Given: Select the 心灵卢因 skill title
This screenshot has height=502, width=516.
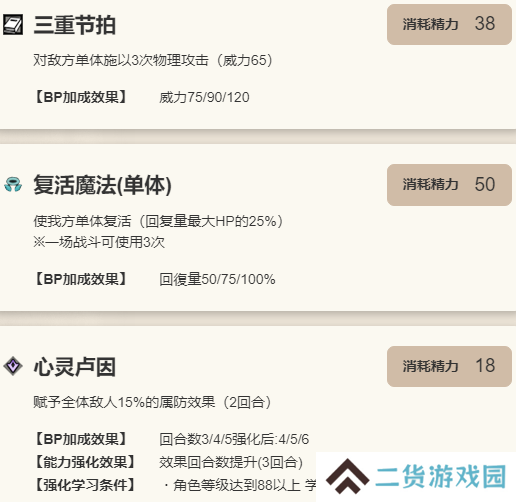Looking at the screenshot, I should [75, 367].
